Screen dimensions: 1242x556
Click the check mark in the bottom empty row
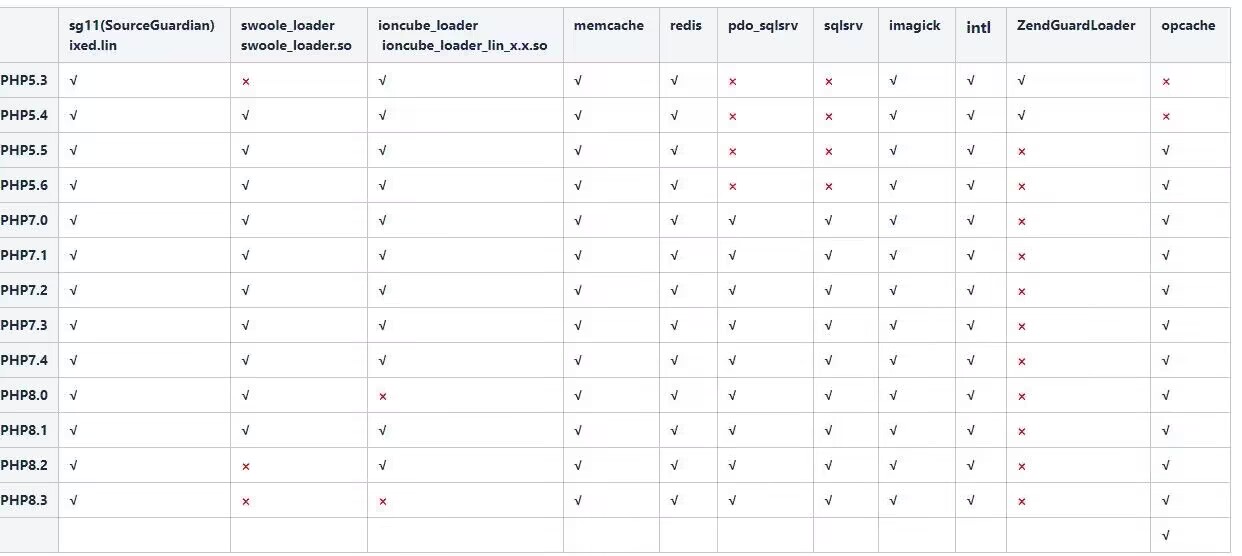pos(1166,535)
